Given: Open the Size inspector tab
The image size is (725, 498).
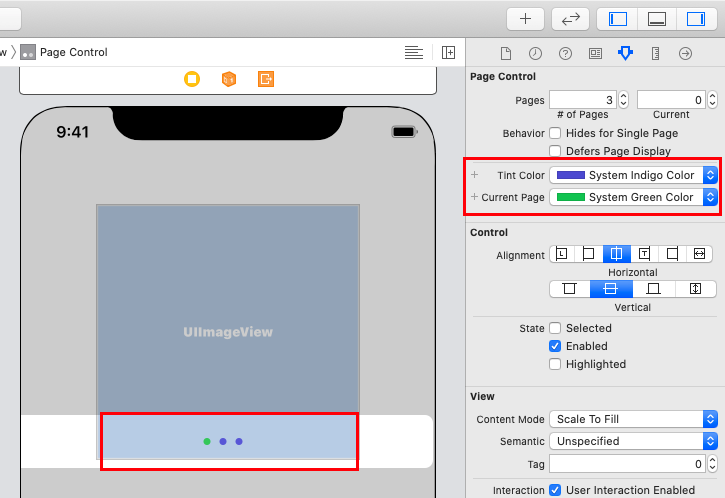Looking at the screenshot, I should pyautogui.click(x=655, y=54).
